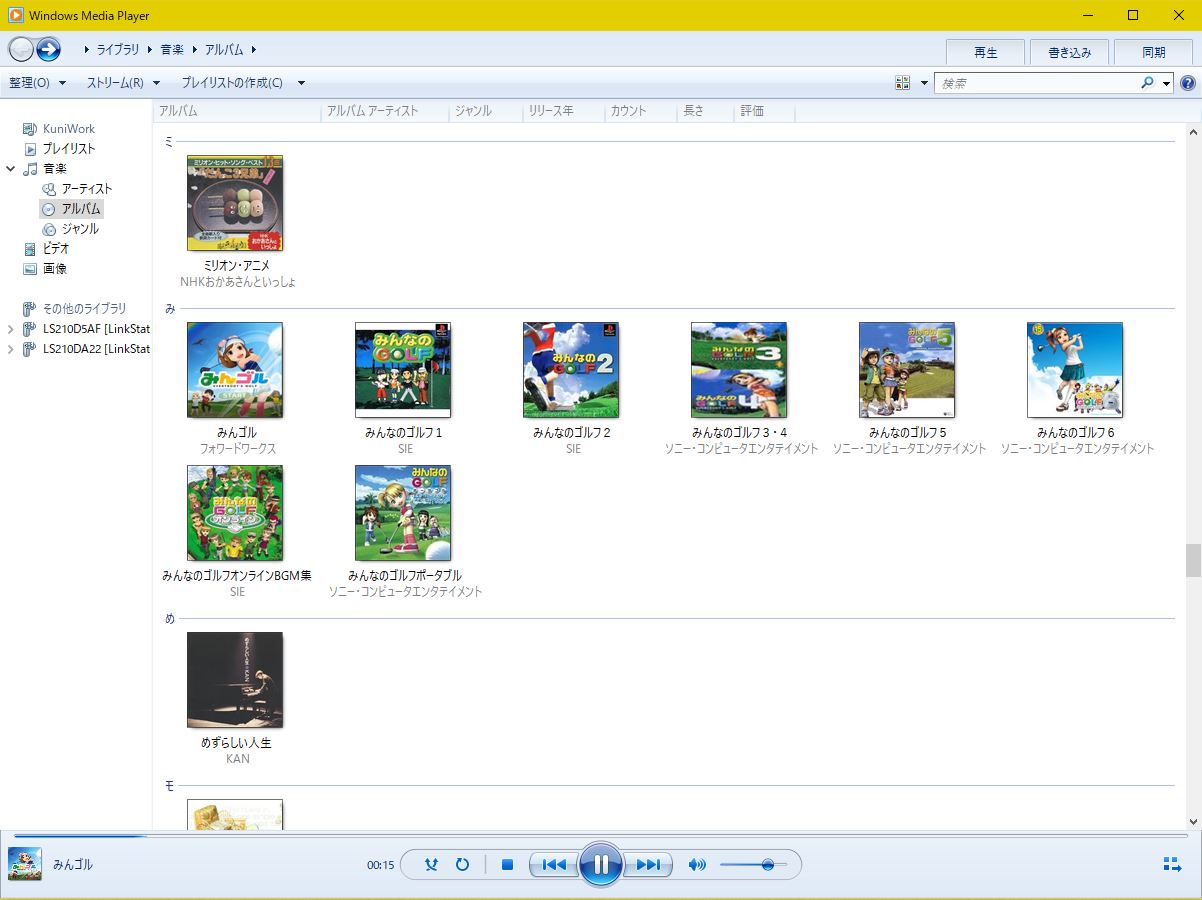
Task: Expand the LS210D5AF library node
Action: click(11, 329)
